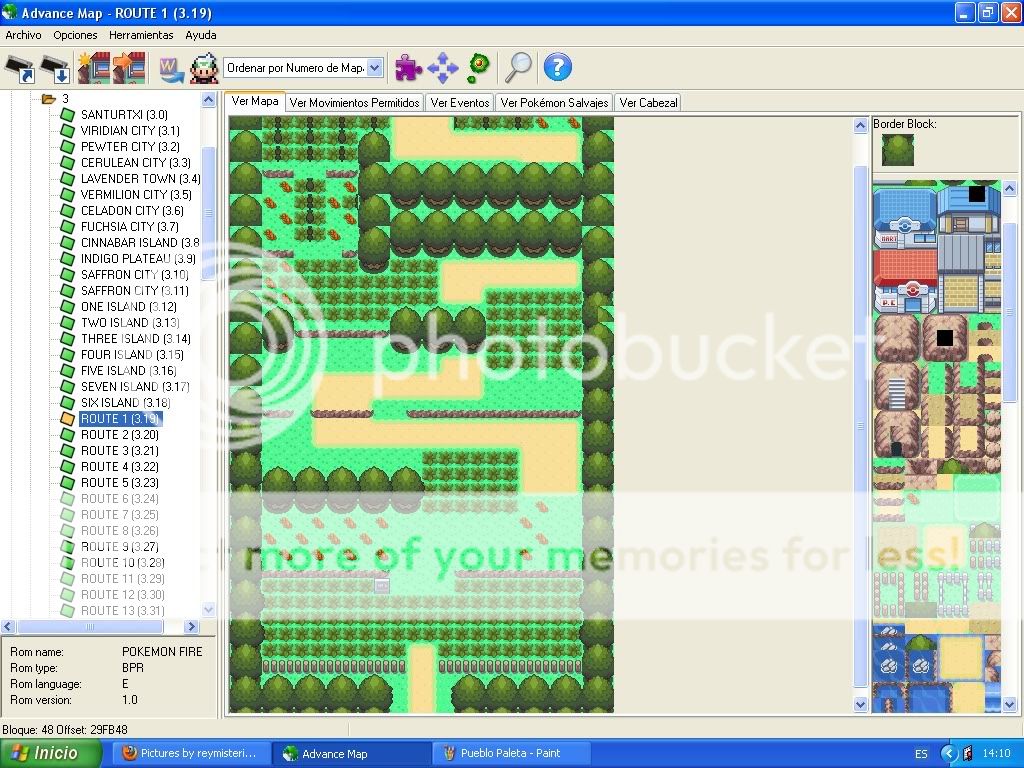1024x768 pixels.
Task: Switch to Pueblo Paleta - Paint taskbar window
Action: coord(511,753)
